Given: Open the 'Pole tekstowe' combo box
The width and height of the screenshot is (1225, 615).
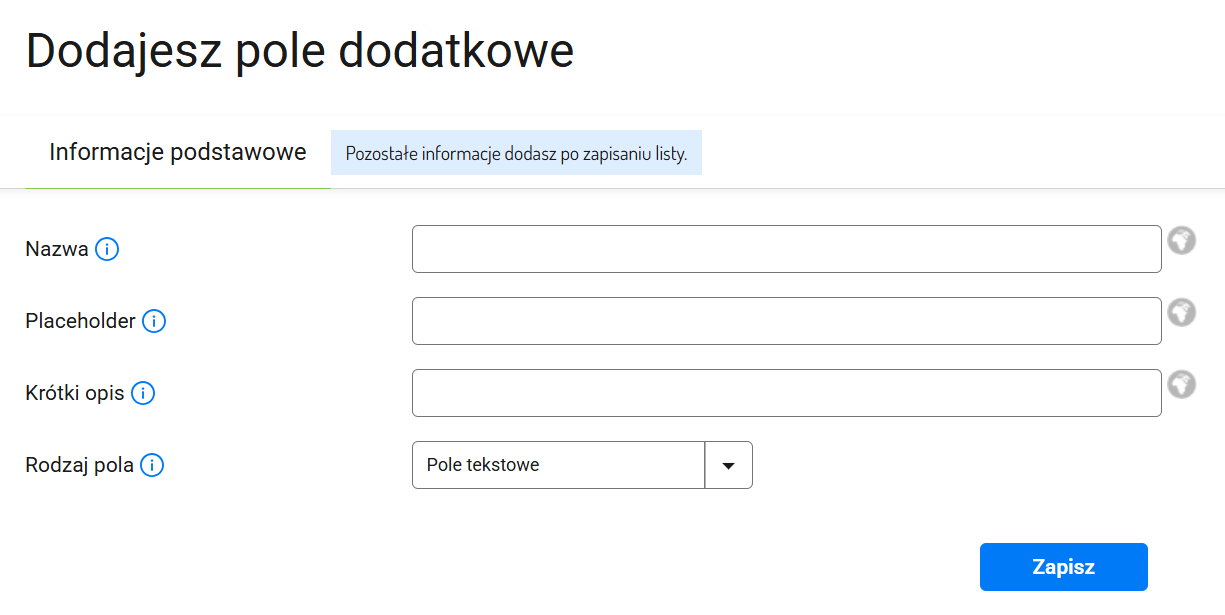Looking at the screenshot, I should (x=558, y=465).
